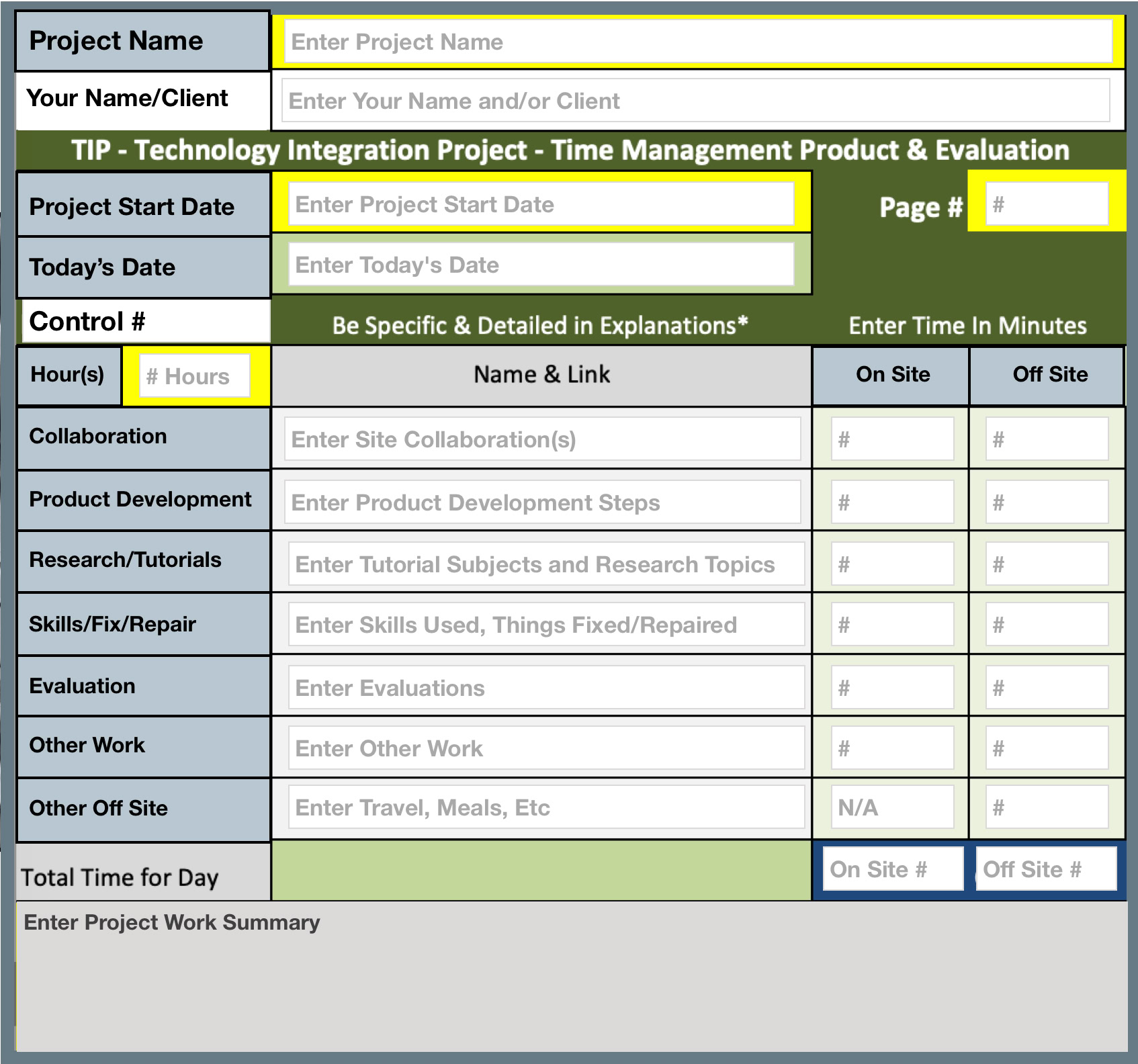Click the Your Name/Client label

coord(127,98)
